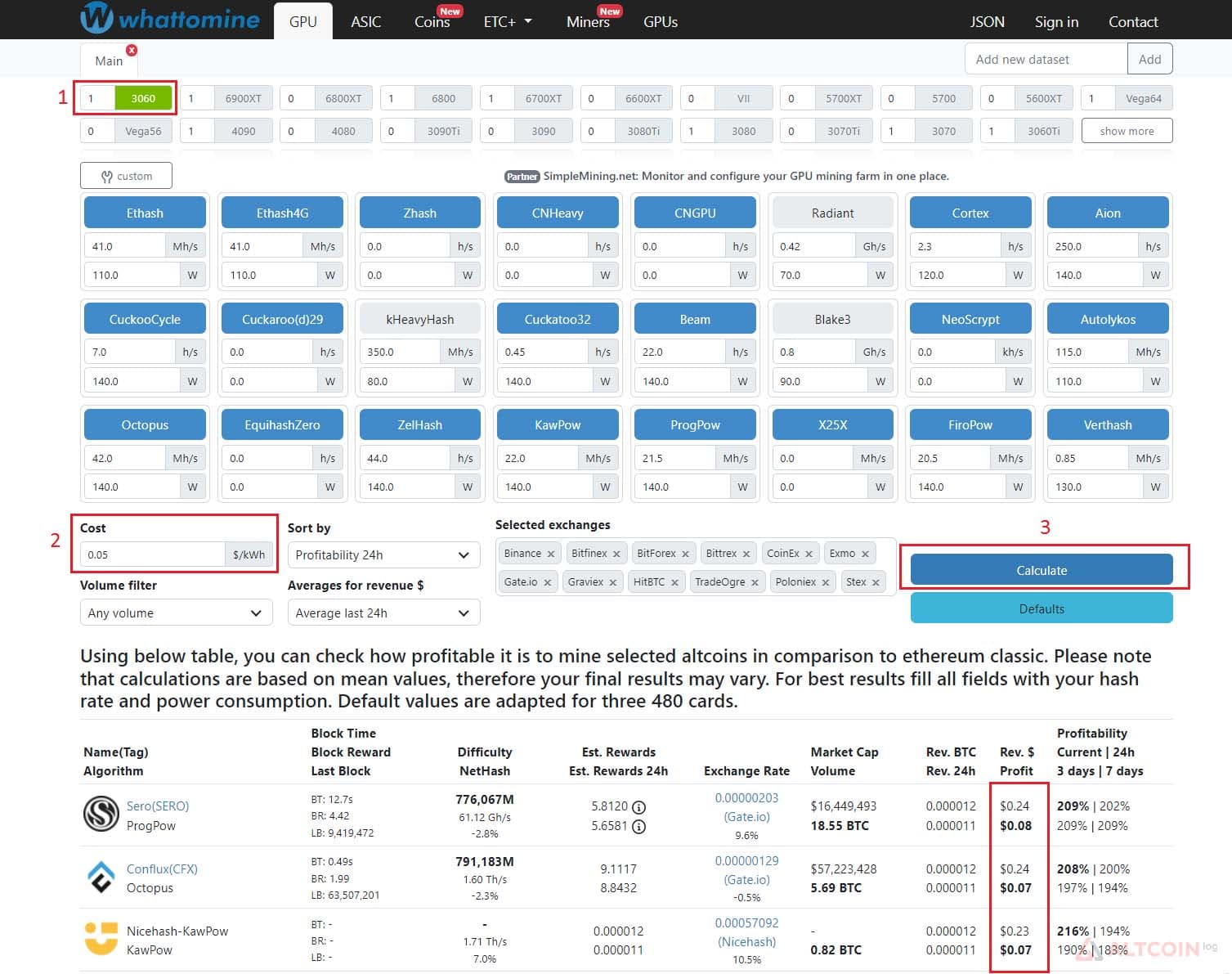
Task: Remove HitBTC exchange tag
Action: tap(674, 582)
